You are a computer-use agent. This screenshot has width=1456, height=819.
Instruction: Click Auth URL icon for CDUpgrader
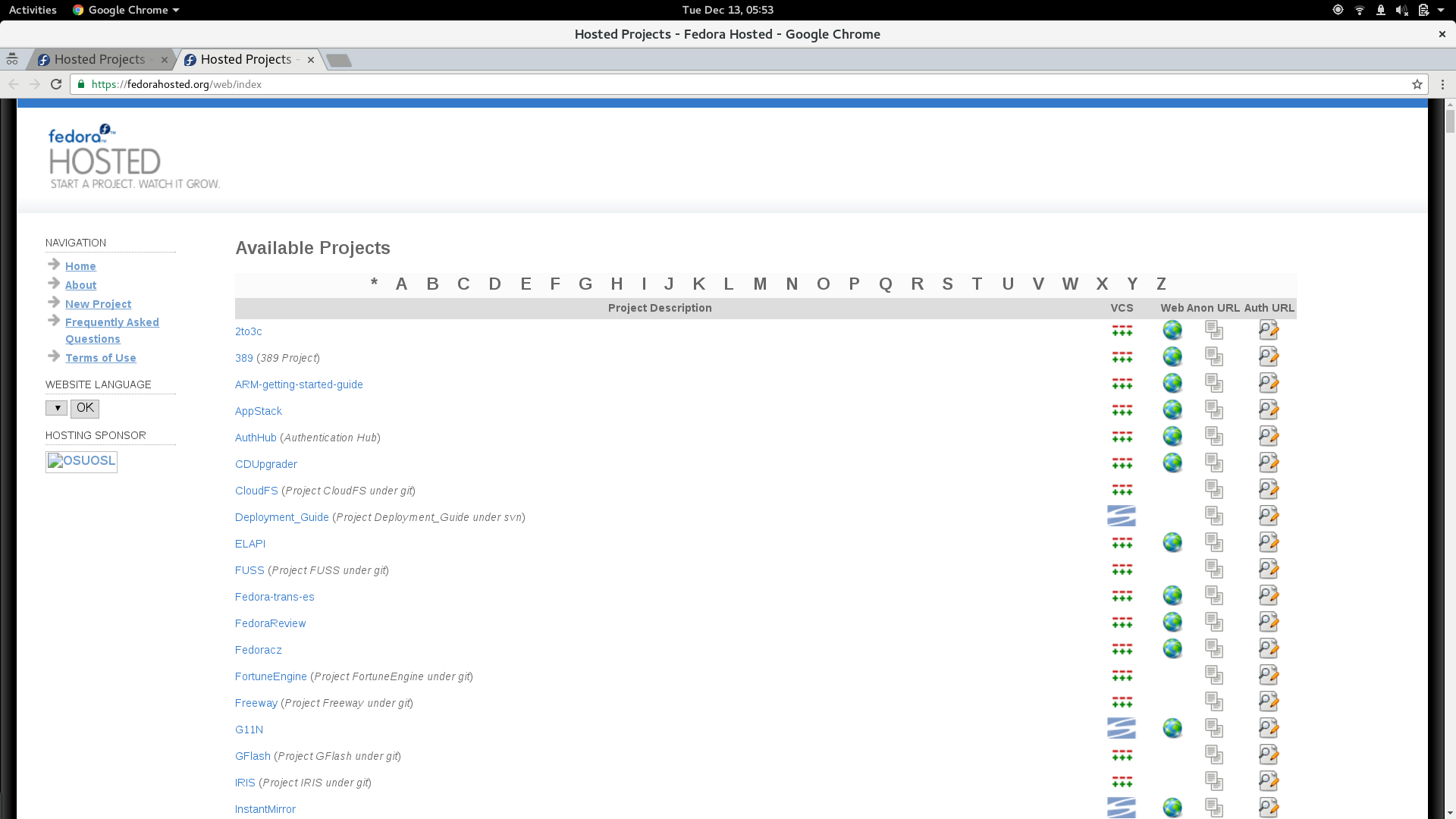(x=1269, y=463)
